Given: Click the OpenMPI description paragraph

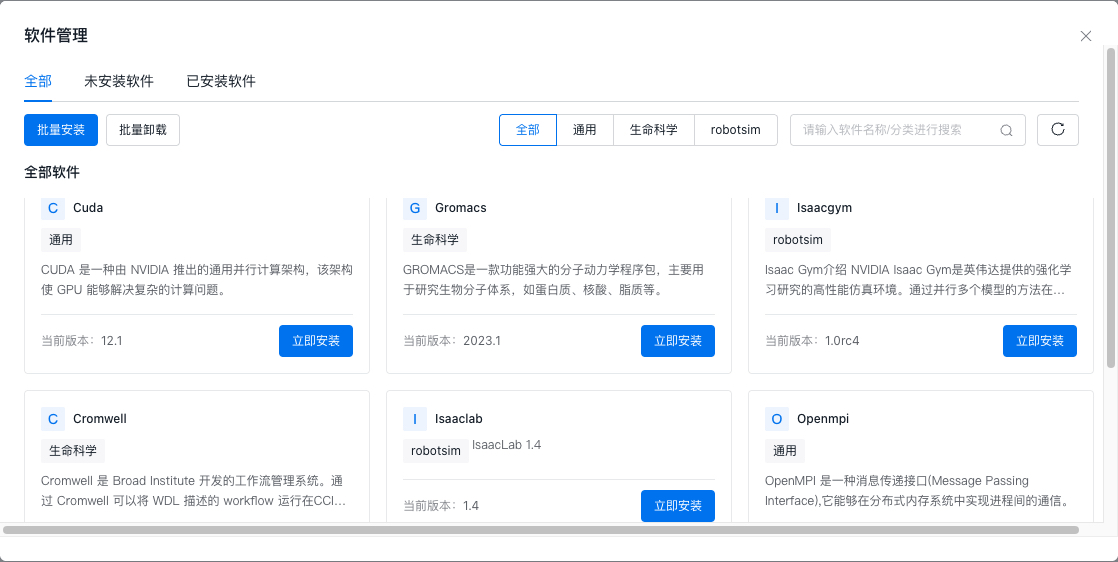Looking at the screenshot, I should (x=917, y=491).
